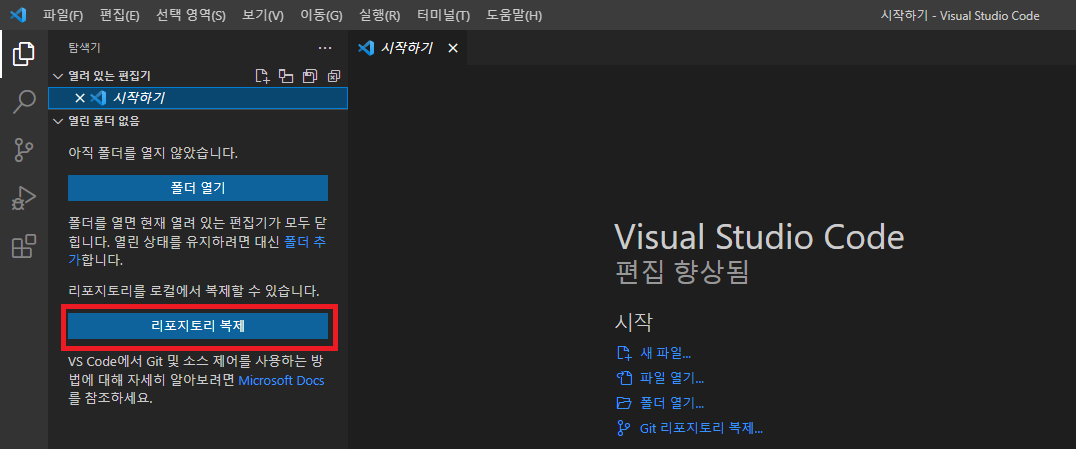Open the 편집(E) menu
The height and width of the screenshot is (449, 1076).
pyautogui.click(x=119, y=15)
